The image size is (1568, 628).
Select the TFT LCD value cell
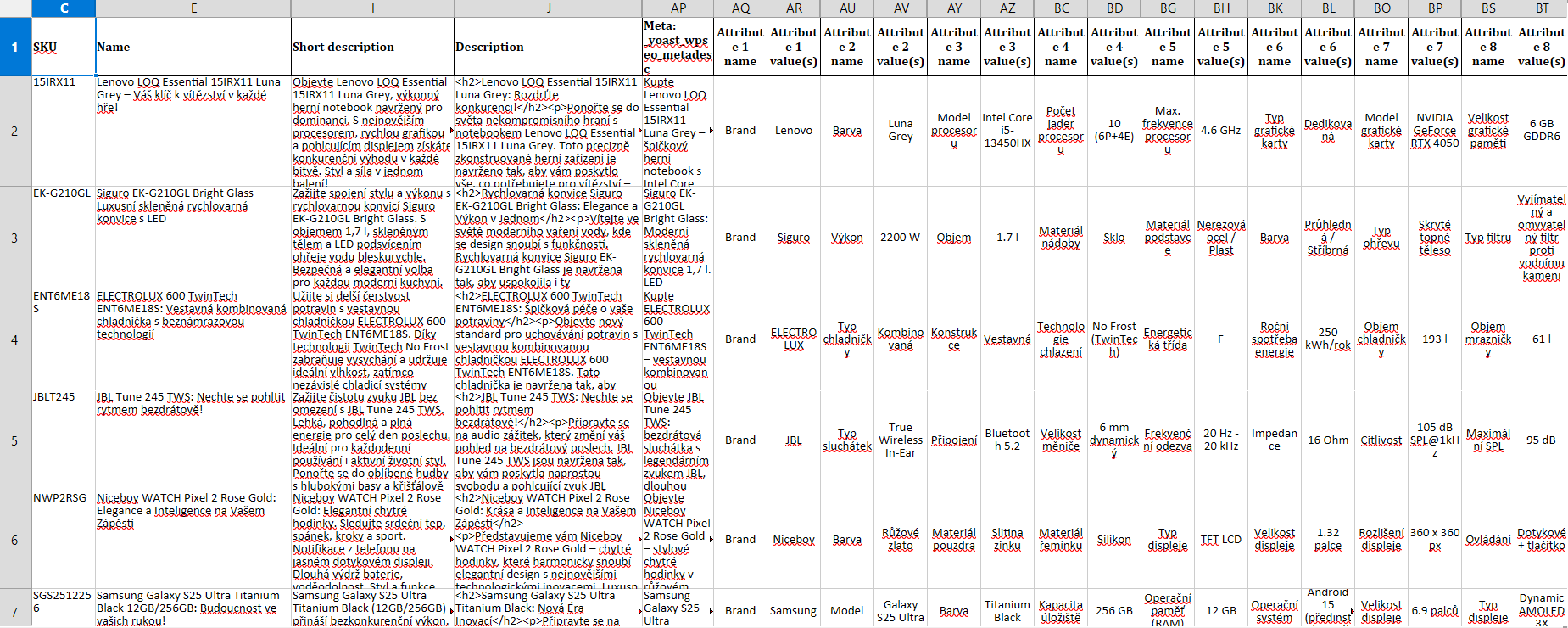coord(1220,539)
